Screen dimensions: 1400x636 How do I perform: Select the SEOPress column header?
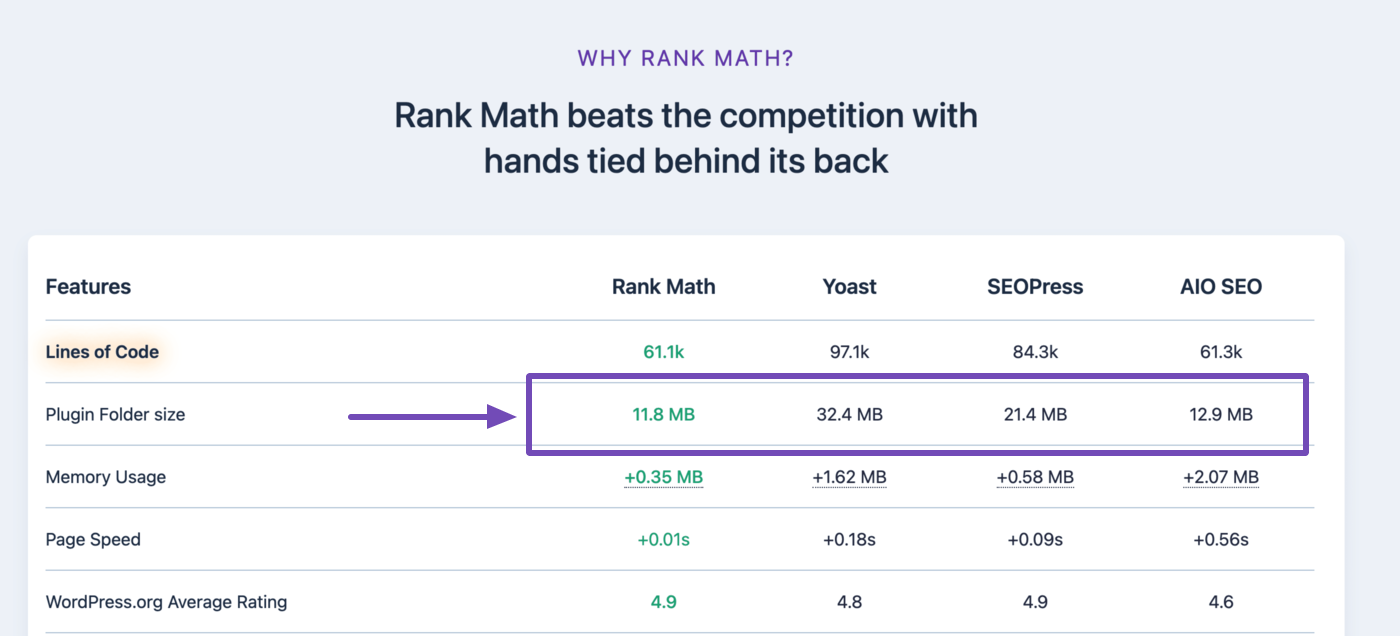pos(1035,287)
